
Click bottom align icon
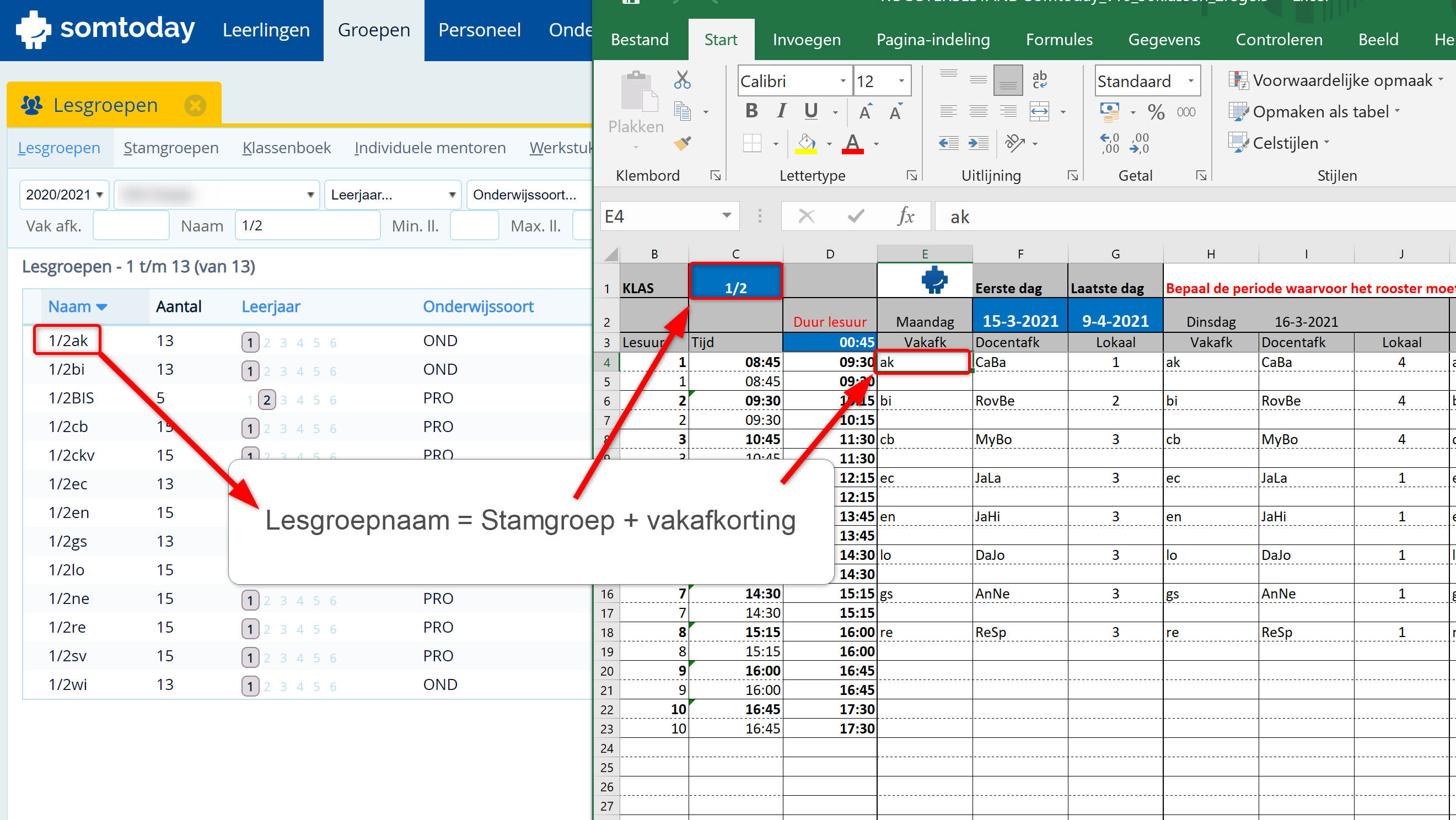click(x=1008, y=80)
